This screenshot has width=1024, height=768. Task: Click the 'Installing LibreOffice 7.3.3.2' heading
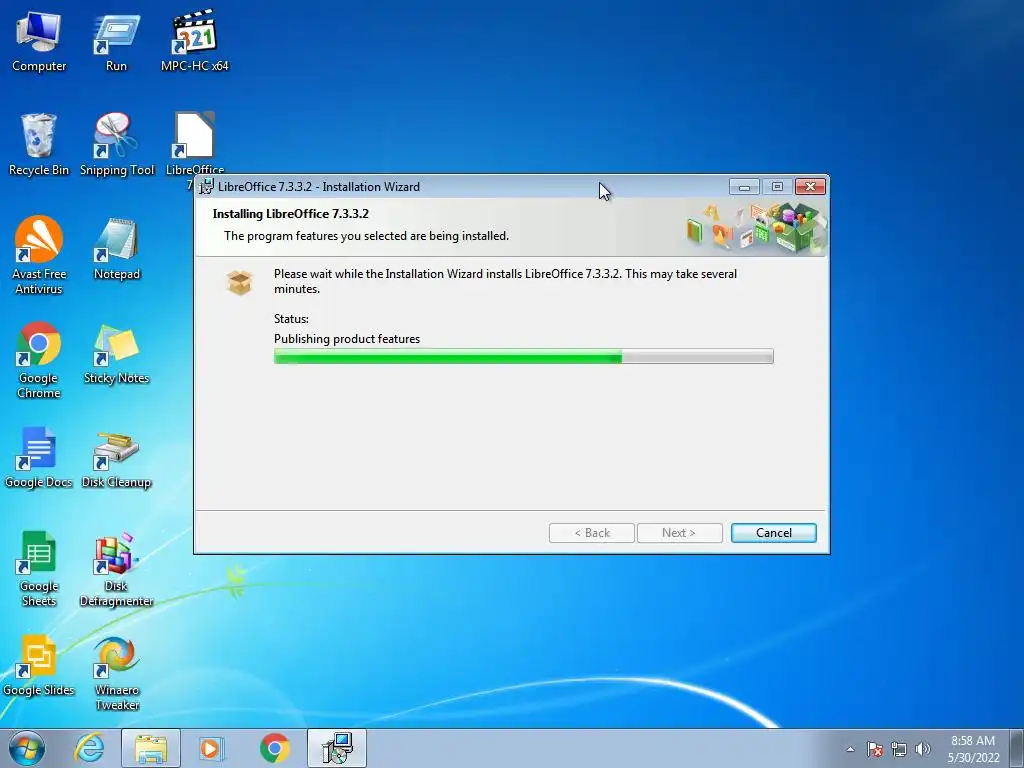(291, 214)
